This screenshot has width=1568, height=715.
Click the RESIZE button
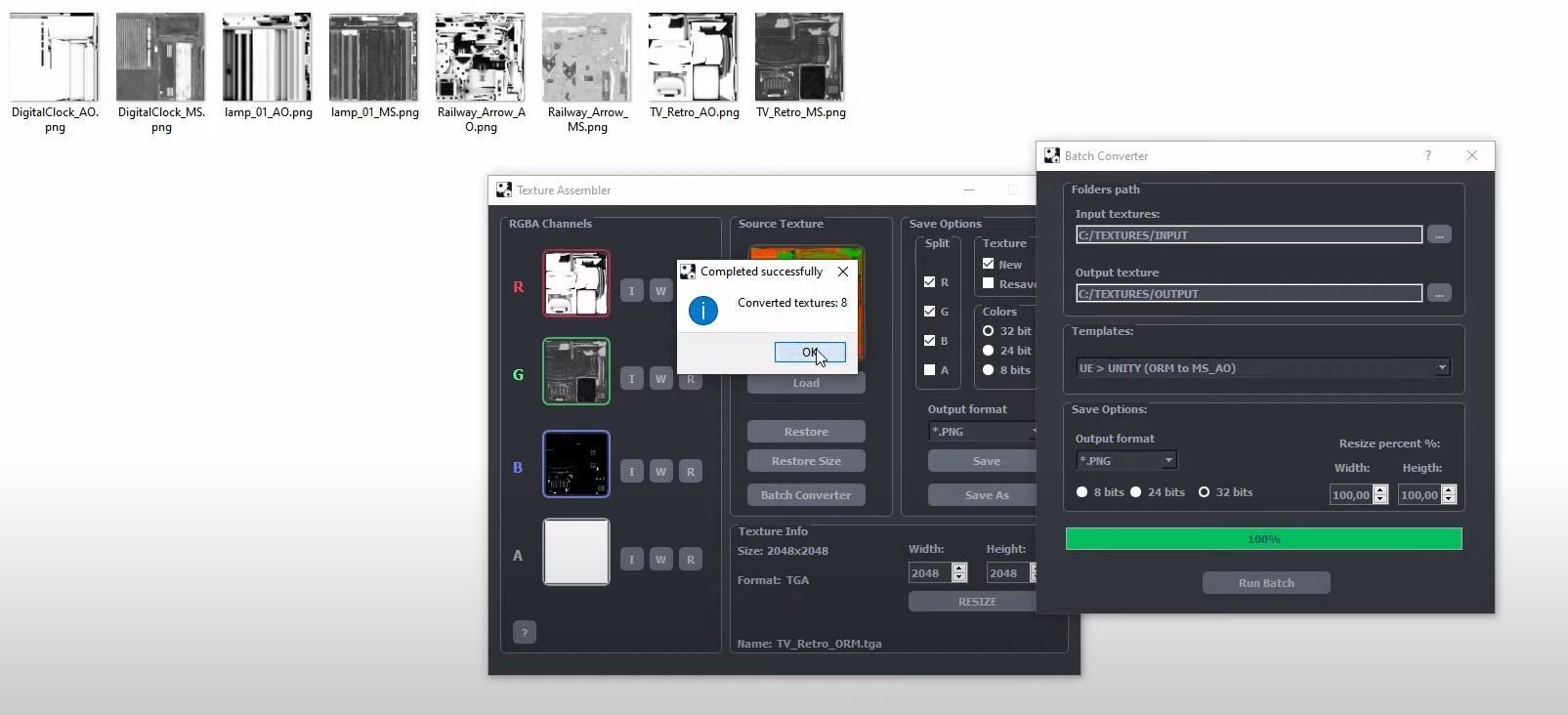tap(972, 602)
